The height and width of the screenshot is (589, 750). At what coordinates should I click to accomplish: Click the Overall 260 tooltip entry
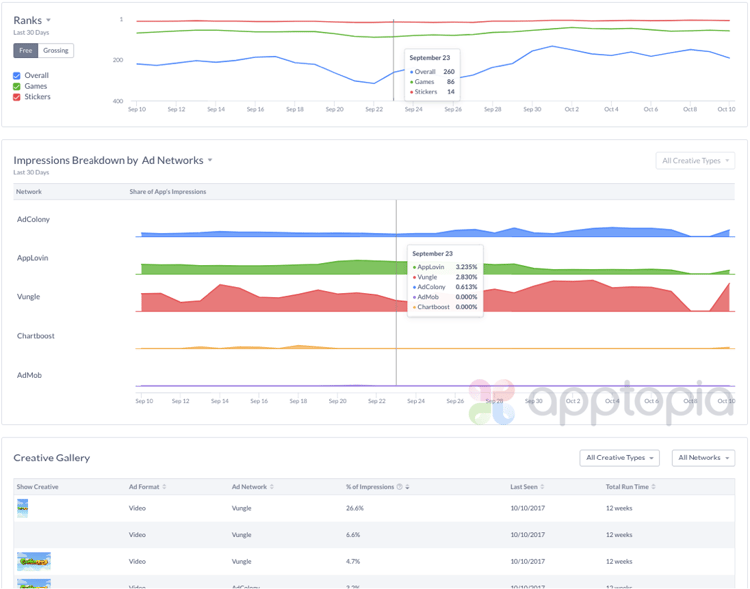[x=432, y=72]
